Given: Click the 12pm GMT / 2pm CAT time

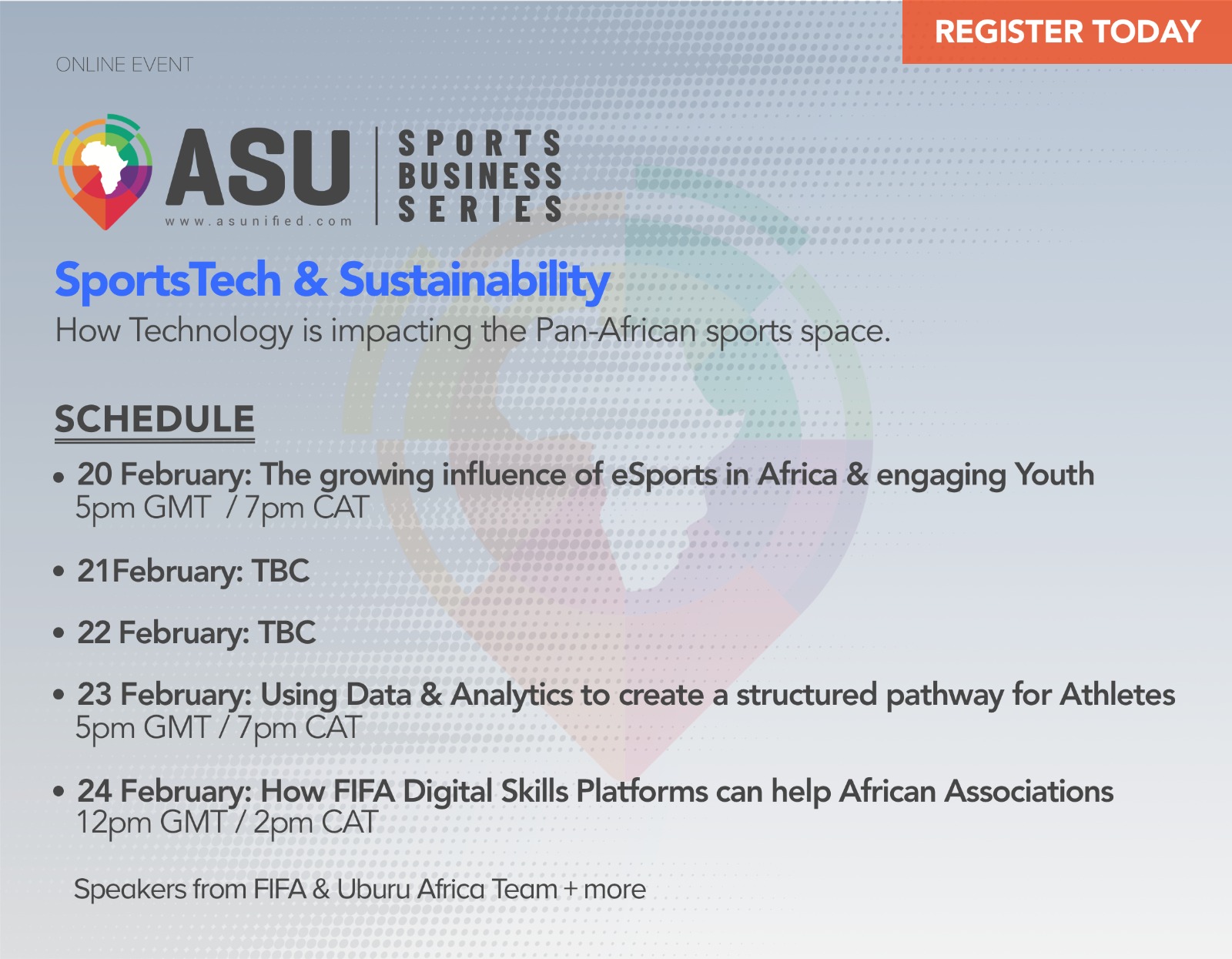Looking at the screenshot, I should 227,823.
